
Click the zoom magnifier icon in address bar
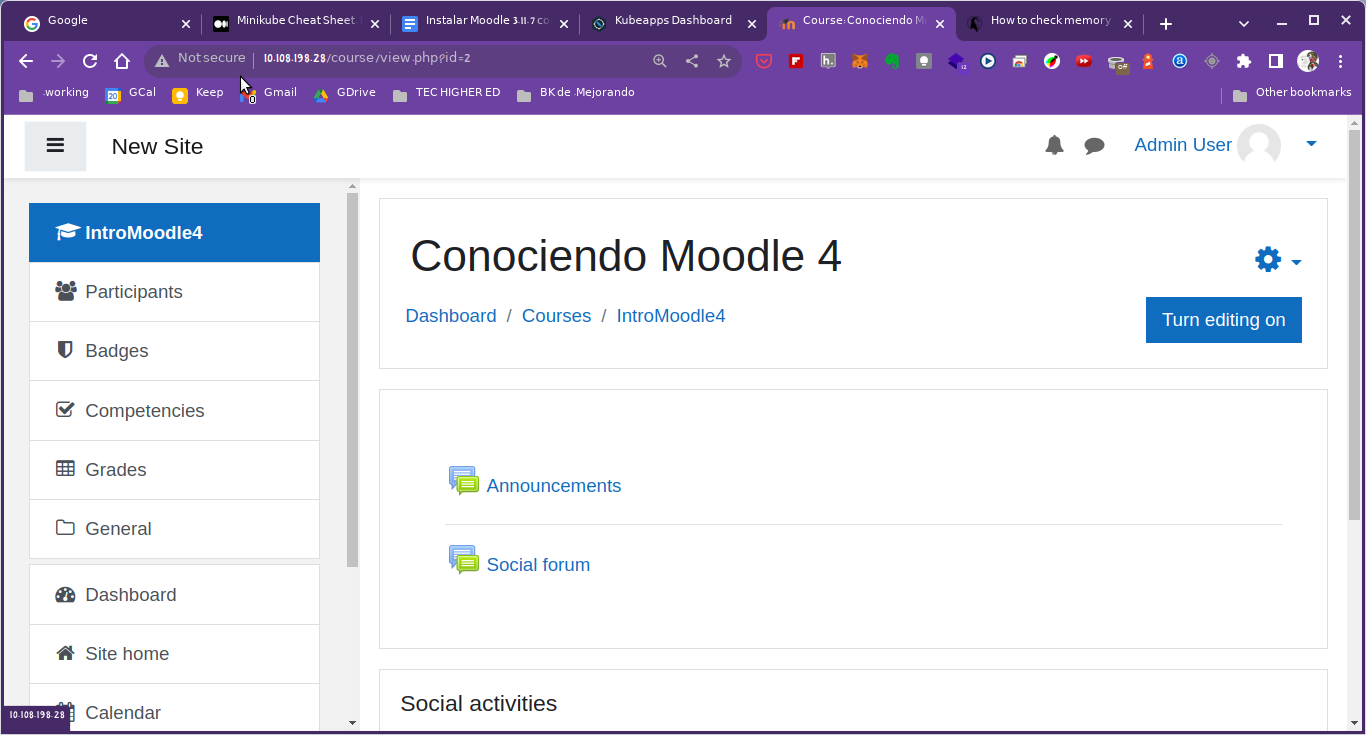[x=660, y=61]
